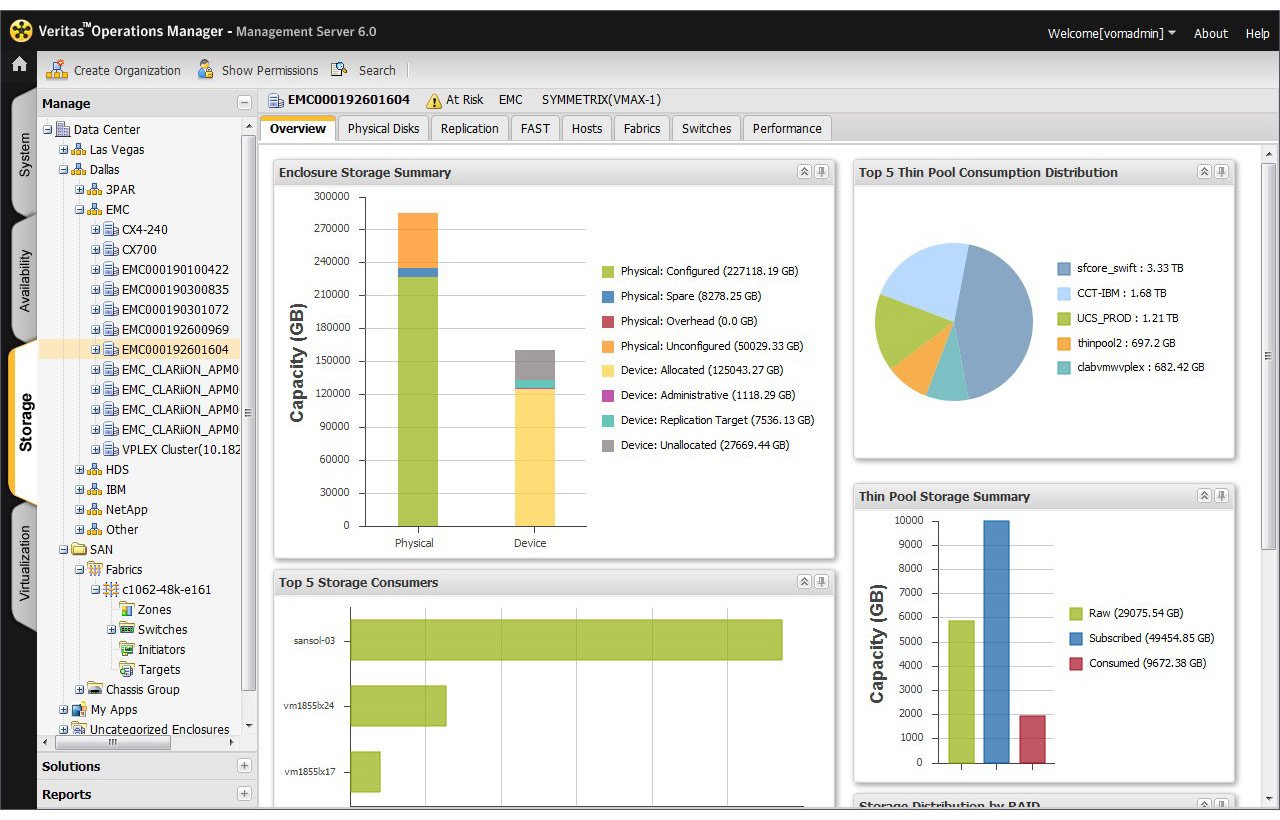The height and width of the screenshot is (820, 1280).
Task: Click the Create Organization icon
Action: 57,70
